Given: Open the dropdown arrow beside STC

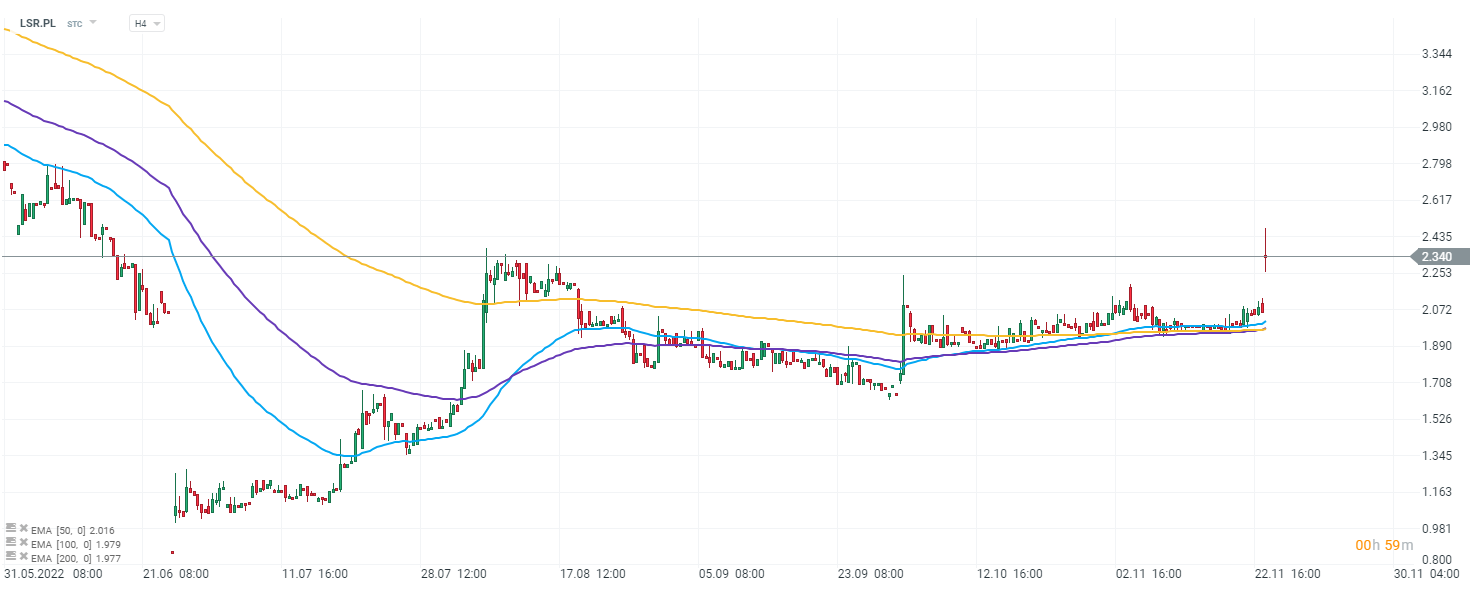Looking at the screenshot, I should [x=93, y=22].
